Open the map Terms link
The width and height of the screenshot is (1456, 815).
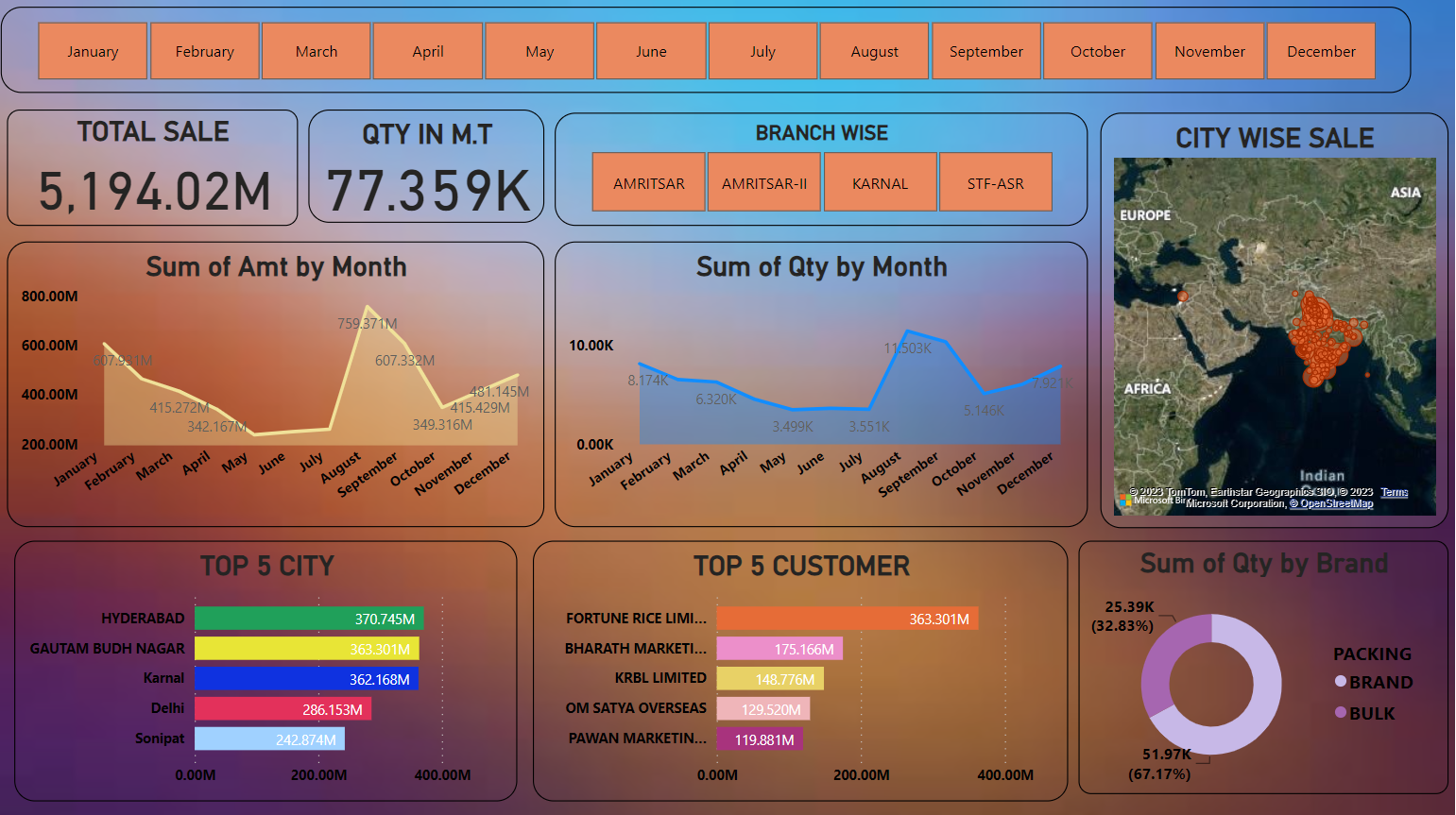click(1394, 492)
